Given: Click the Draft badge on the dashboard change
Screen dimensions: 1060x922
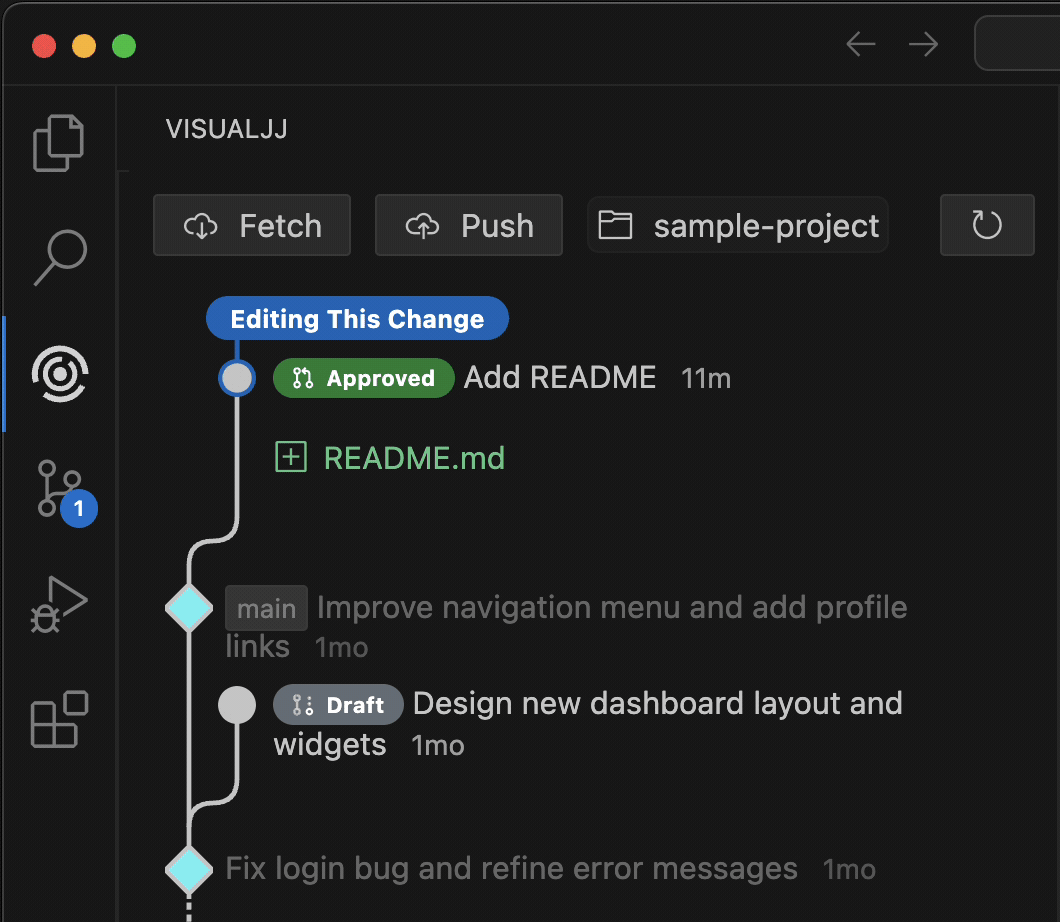Looking at the screenshot, I should coord(338,704).
